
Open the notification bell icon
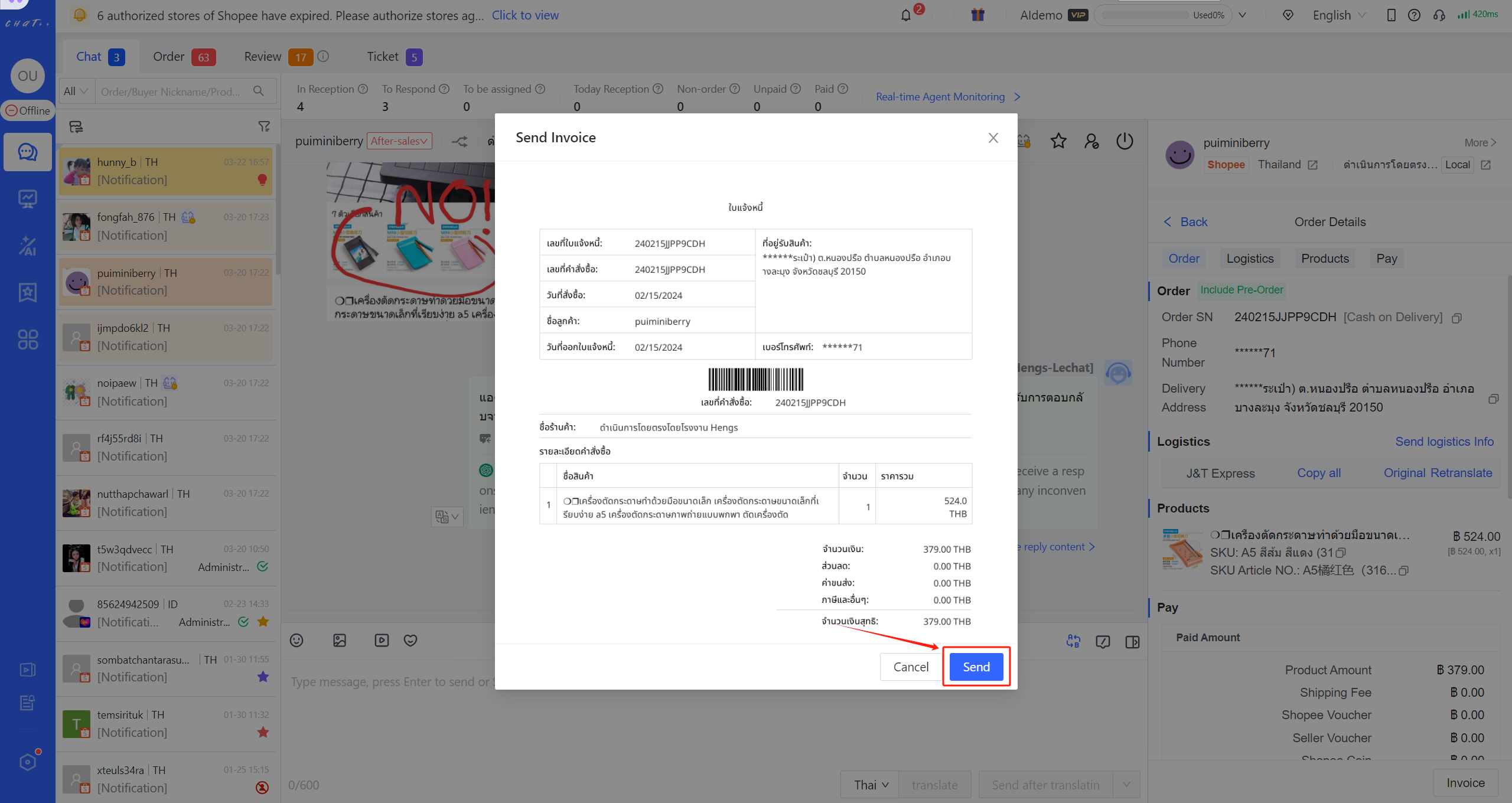click(906, 15)
